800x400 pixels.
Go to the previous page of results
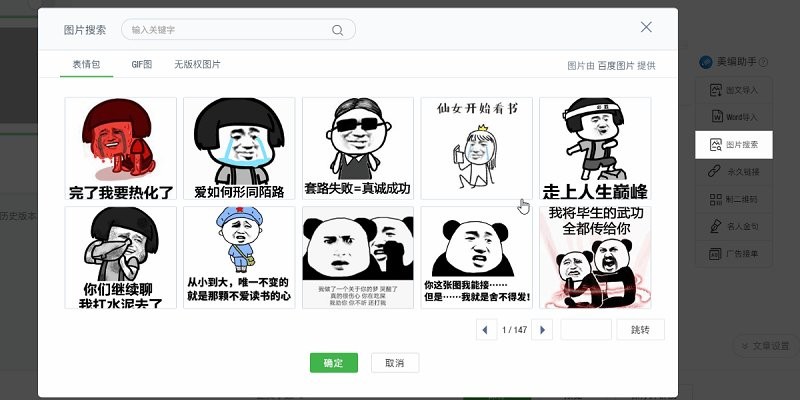(486, 330)
